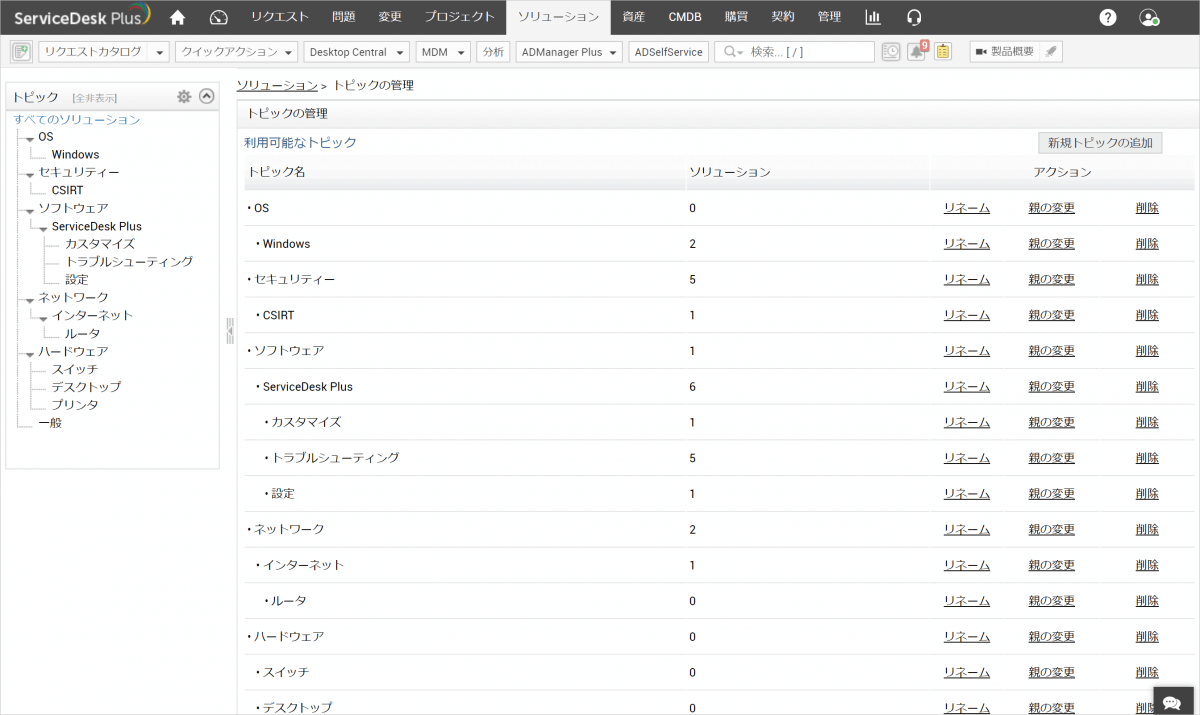1200x715 pixels.
Task: Click the ServiceDesk Plus logo
Action: [x=82, y=16]
